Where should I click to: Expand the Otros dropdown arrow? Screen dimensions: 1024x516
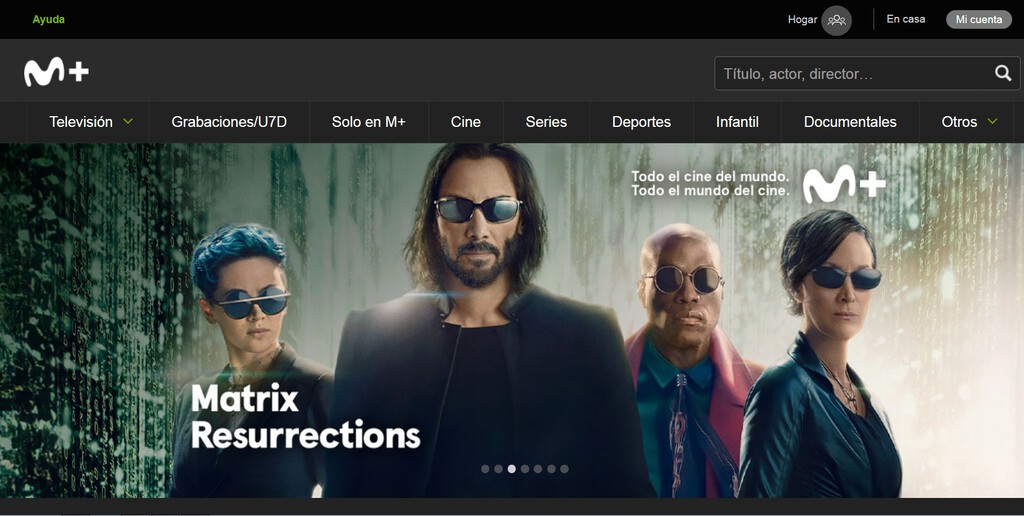[x=993, y=121]
